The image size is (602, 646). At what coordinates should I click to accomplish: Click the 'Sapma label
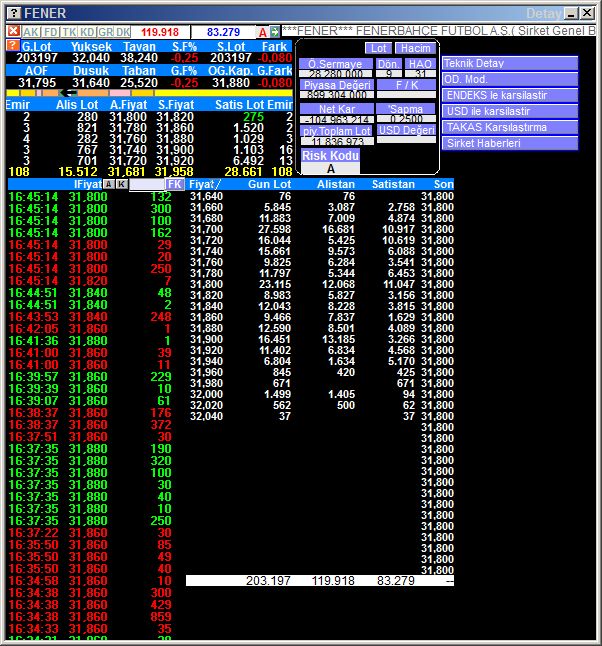tap(405, 109)
